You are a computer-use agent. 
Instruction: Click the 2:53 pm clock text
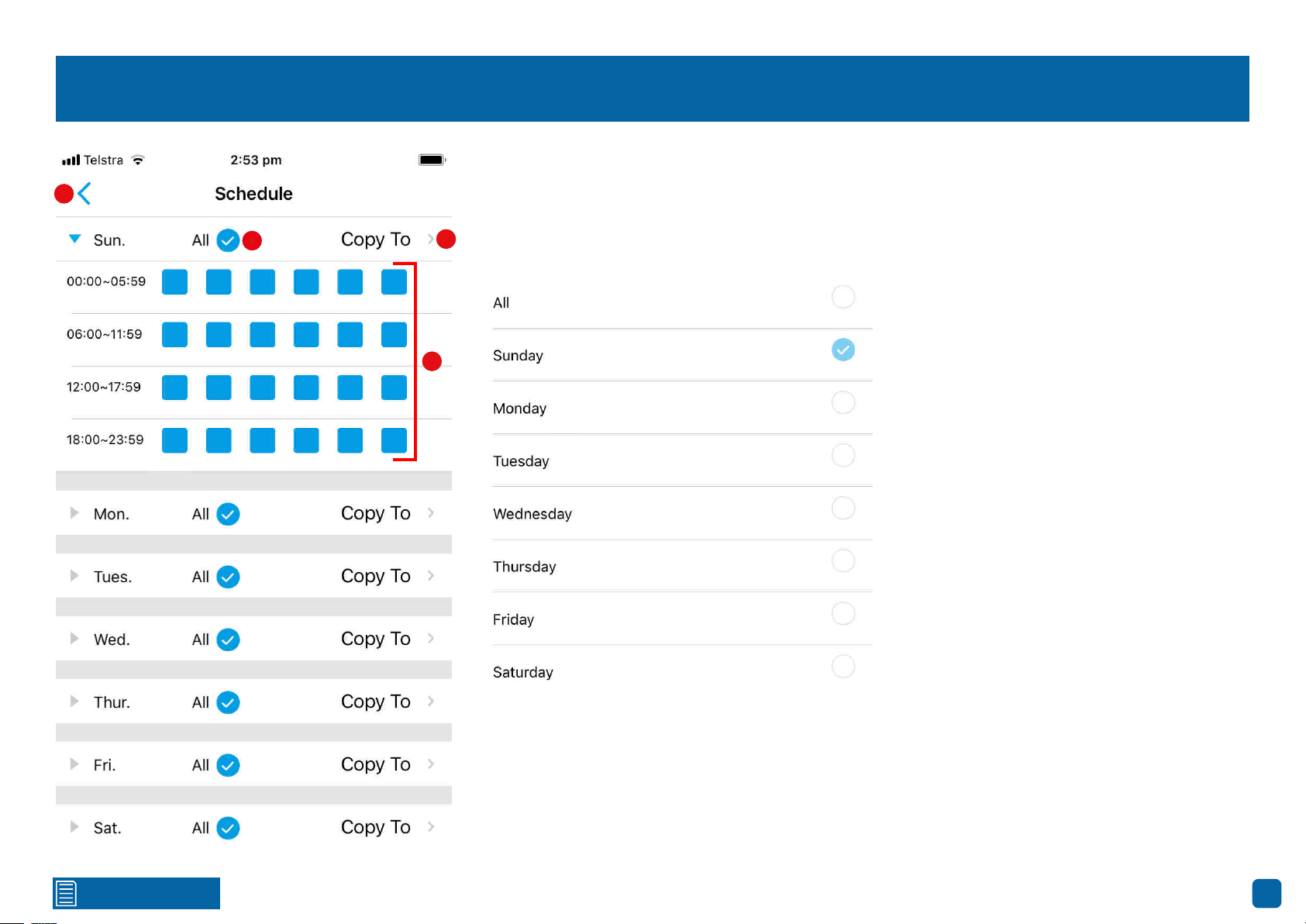tap(256, 160)
